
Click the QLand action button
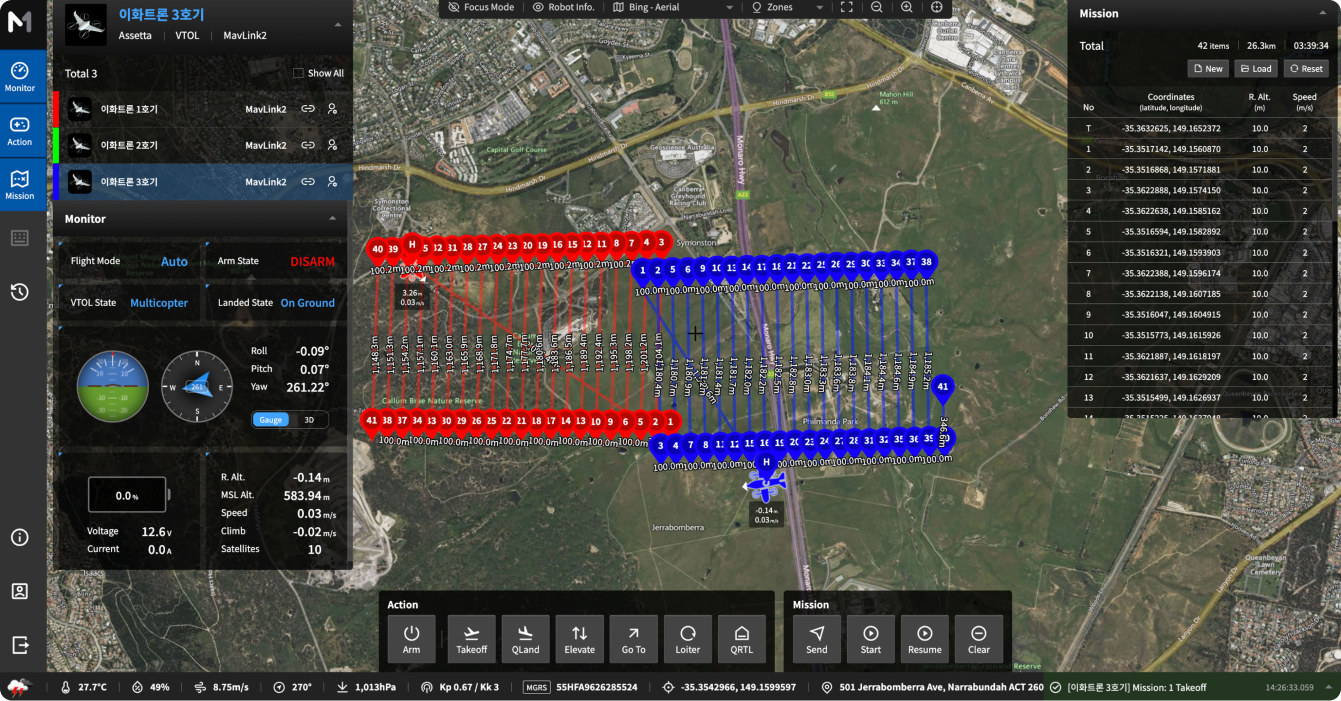[525, 639]
